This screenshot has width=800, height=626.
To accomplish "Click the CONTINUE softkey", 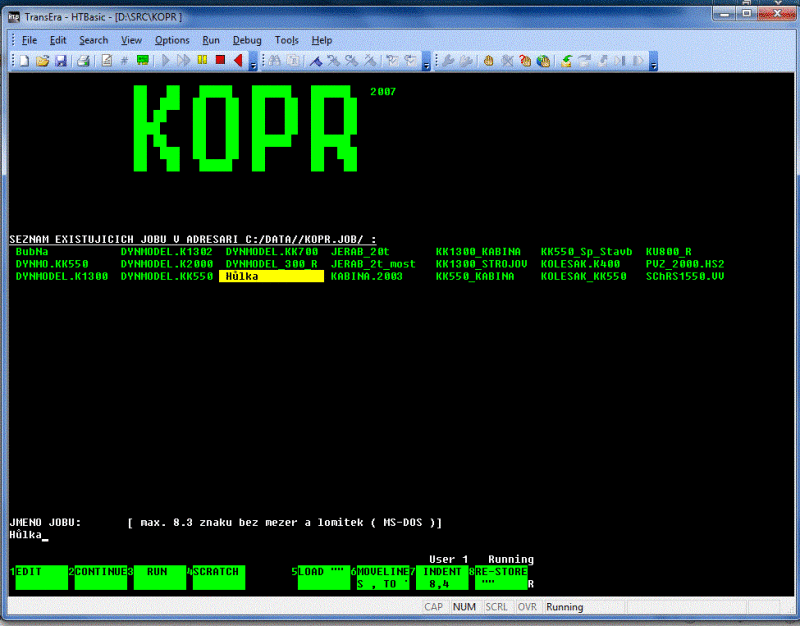I will 101,578.
